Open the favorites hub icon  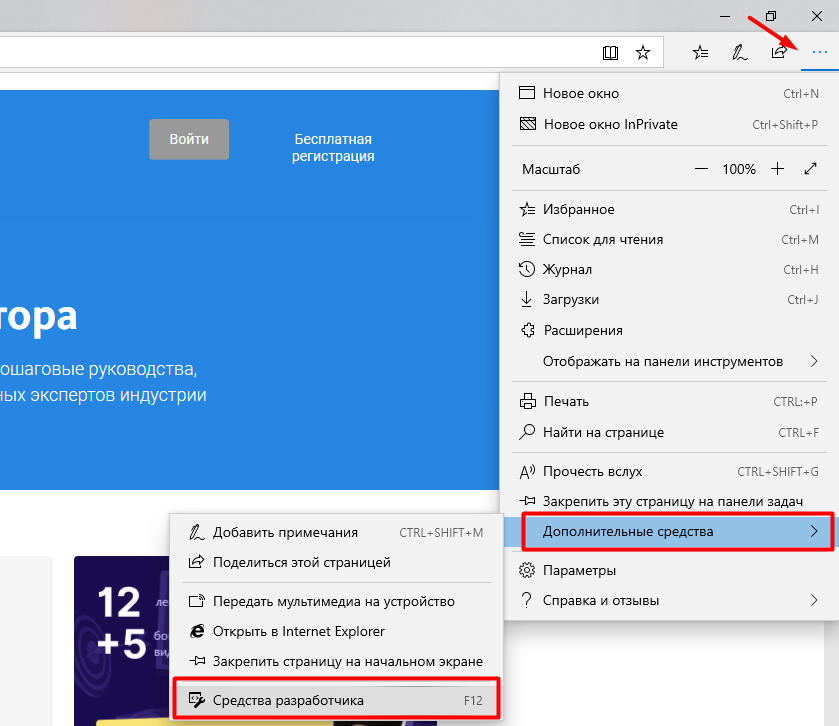701,52
